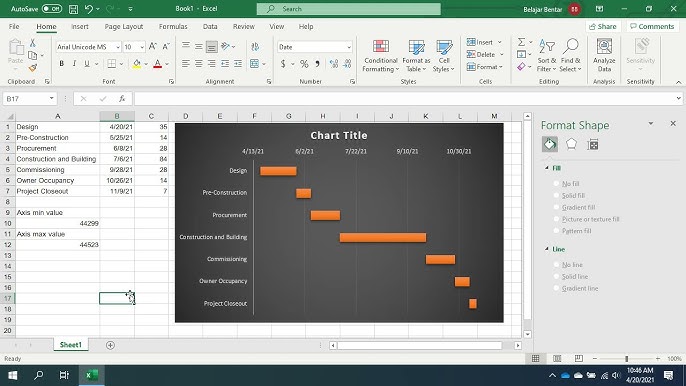Switch to the Data tab
The height and width of the screenshot is (386, 686).
[x=210, y=27]
